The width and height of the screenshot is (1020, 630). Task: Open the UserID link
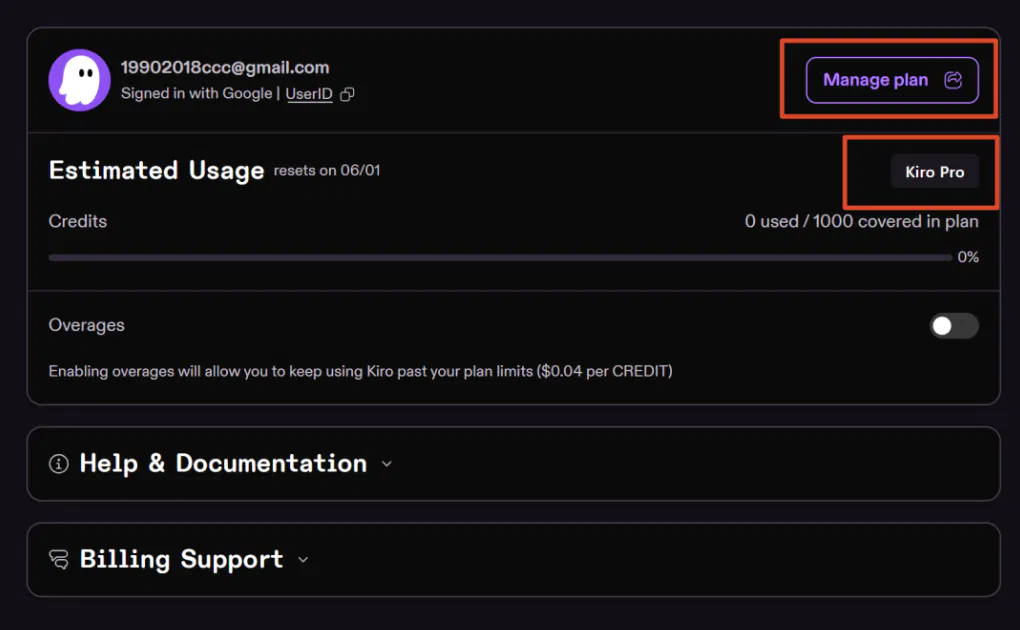pos(309,94)
